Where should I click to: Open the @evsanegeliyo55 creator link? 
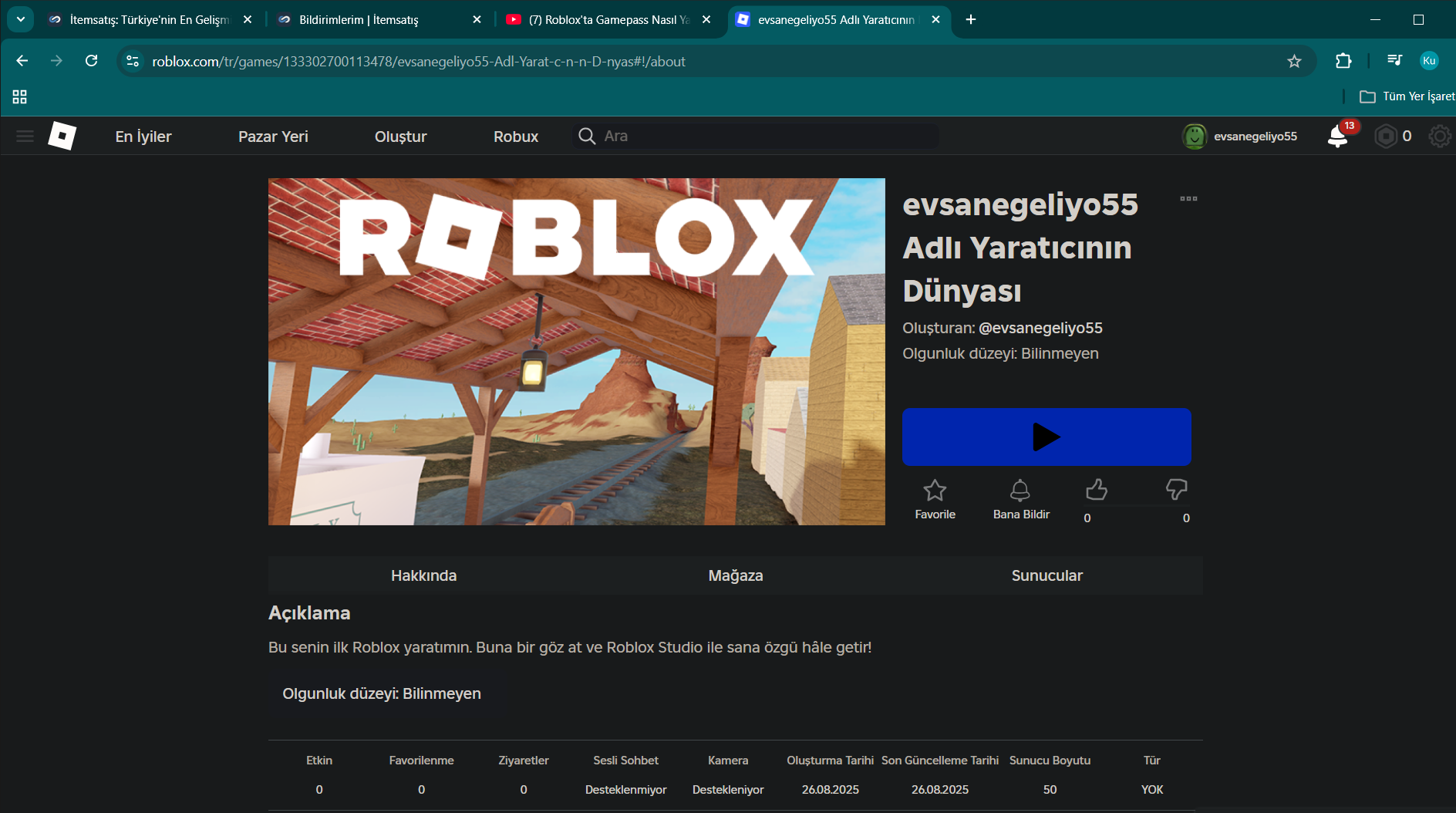pyautogui.click(x=1040, y=328)
